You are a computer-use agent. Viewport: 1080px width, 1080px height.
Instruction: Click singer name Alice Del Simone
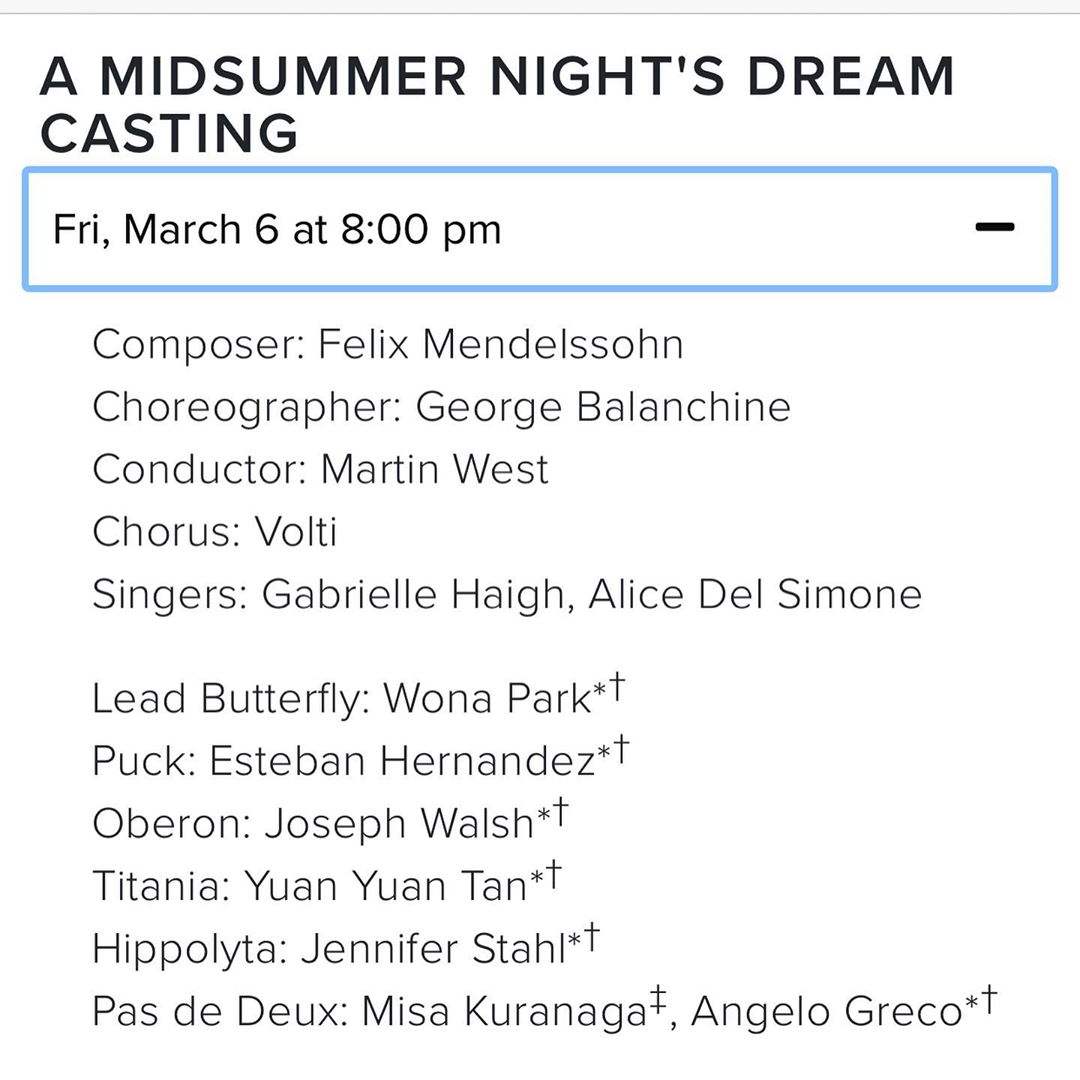(755, 595)
